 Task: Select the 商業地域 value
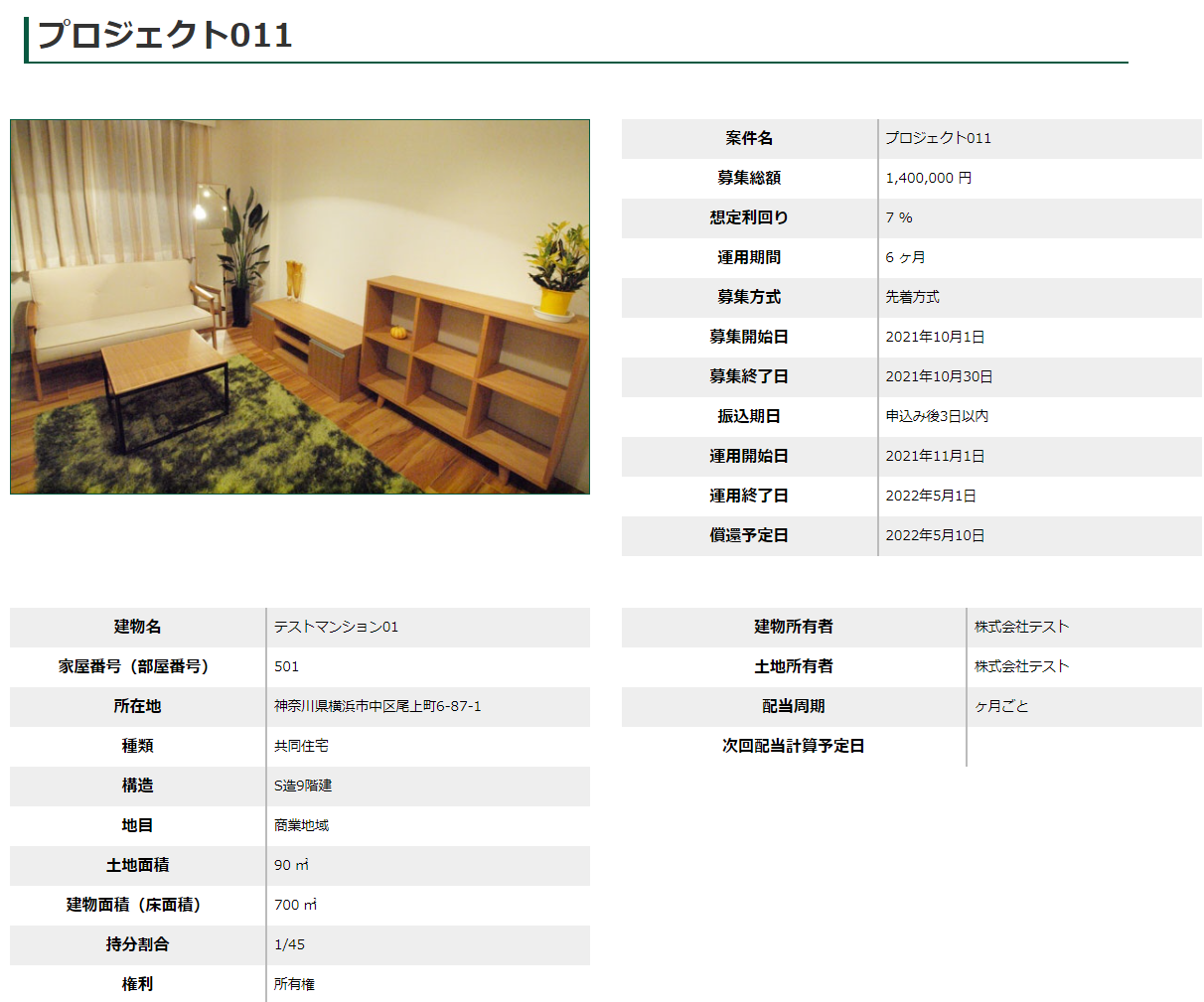click(x=301, y=825)
